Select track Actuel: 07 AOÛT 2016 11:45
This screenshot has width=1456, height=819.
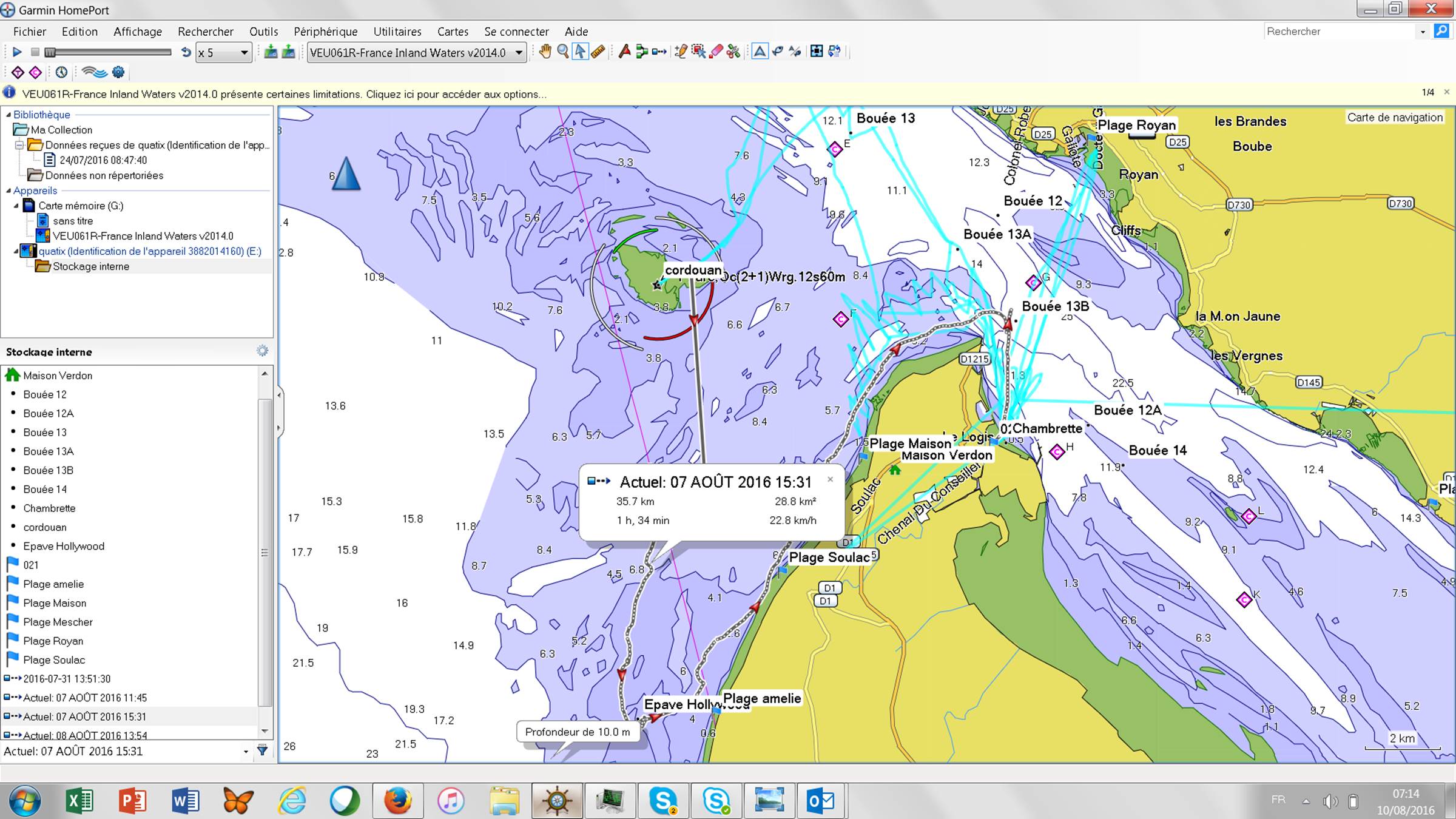click(x=85, y=698)
